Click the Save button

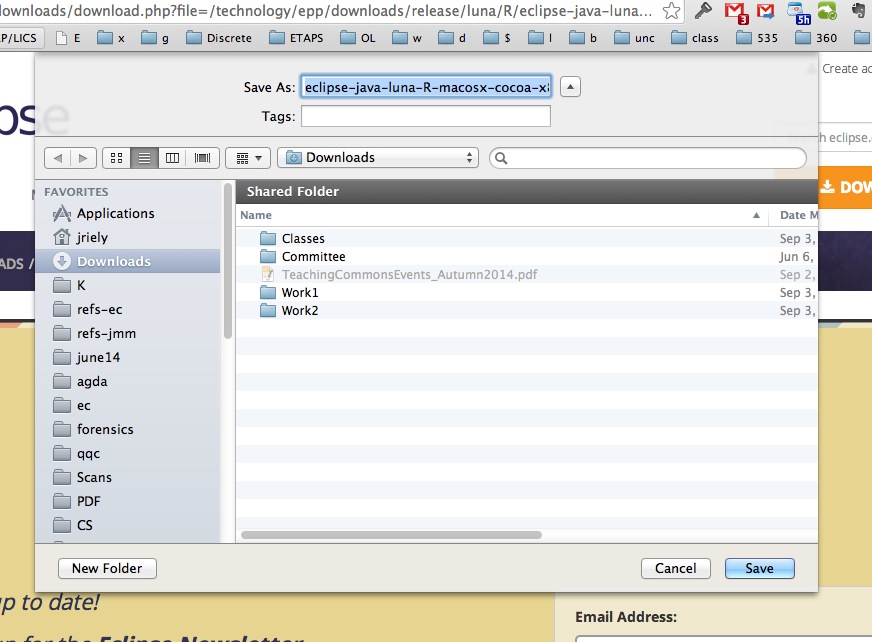pos(759,568)
